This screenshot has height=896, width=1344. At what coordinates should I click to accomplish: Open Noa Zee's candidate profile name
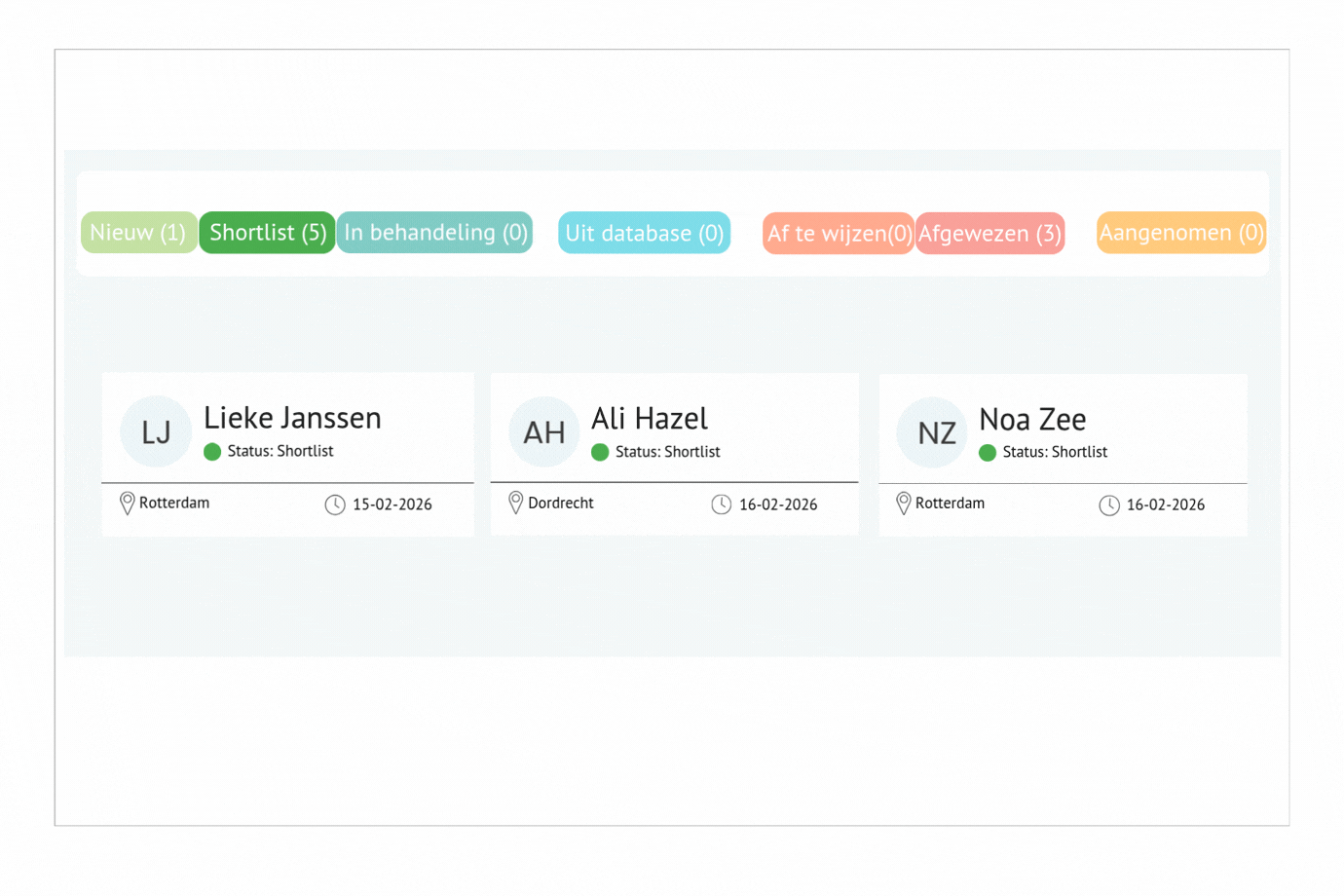1032,420
